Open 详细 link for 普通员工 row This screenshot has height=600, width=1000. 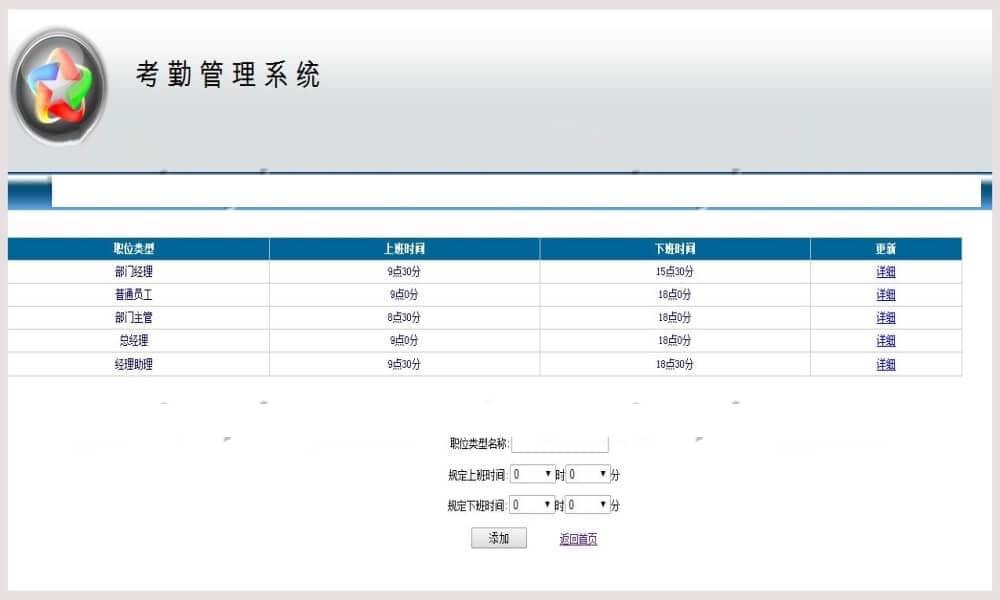pyautogui.click(x=885, y=295)
